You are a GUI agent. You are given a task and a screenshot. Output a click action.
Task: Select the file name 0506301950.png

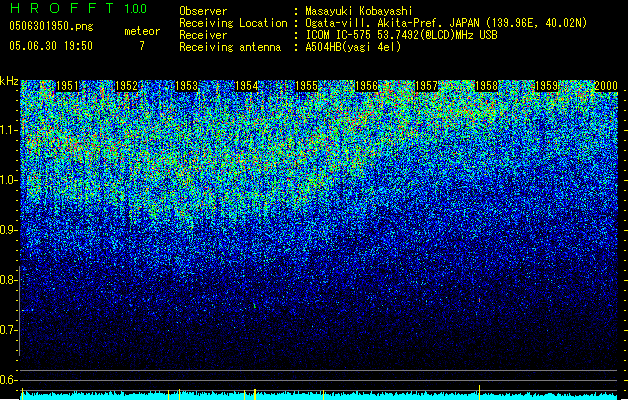pyautogui.click(x=51, y=26)
